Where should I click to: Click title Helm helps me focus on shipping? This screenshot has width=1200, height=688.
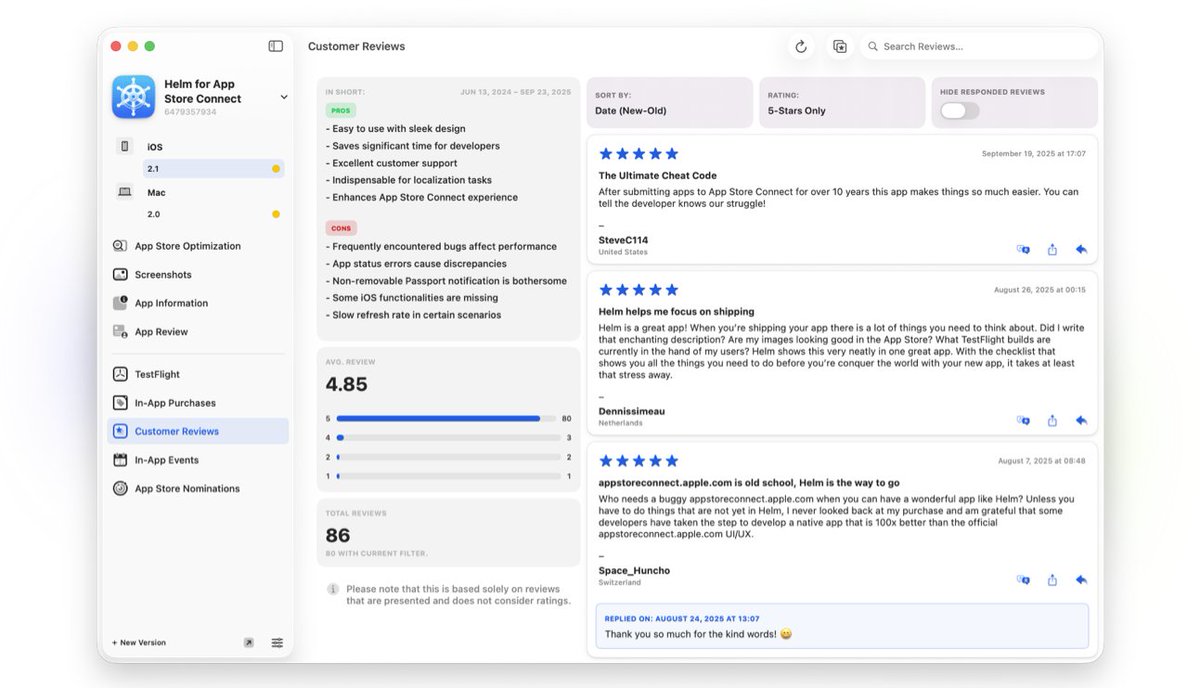[677, 312]
